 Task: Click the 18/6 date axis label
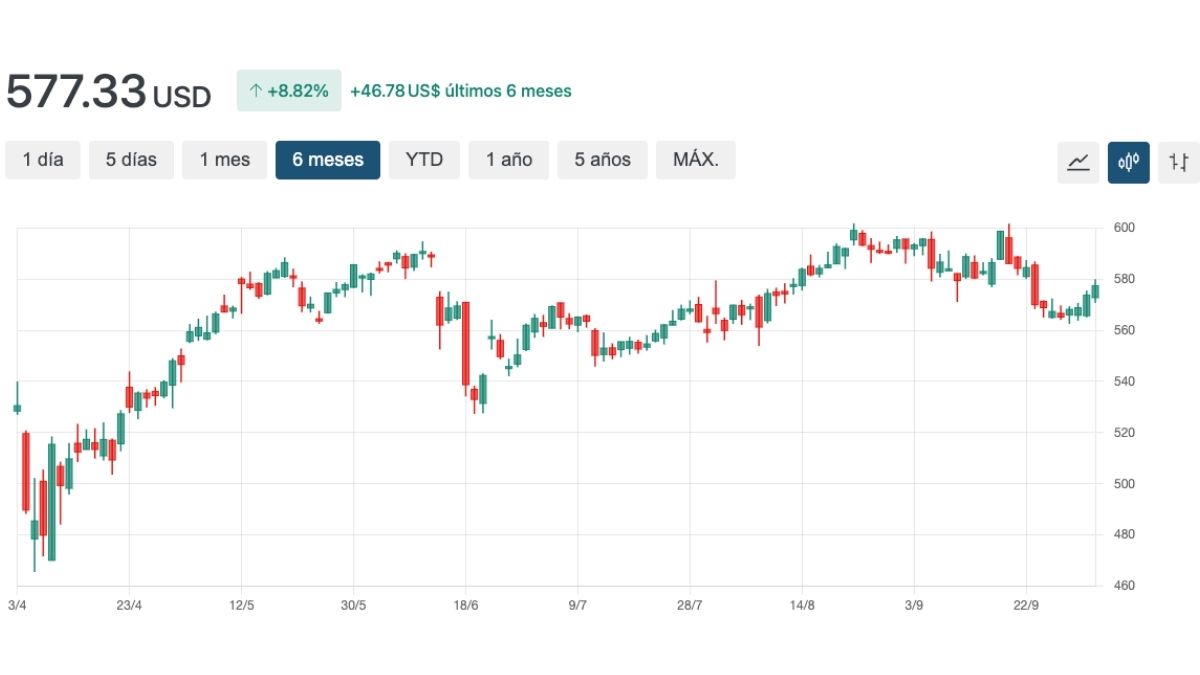click(465, 605)
